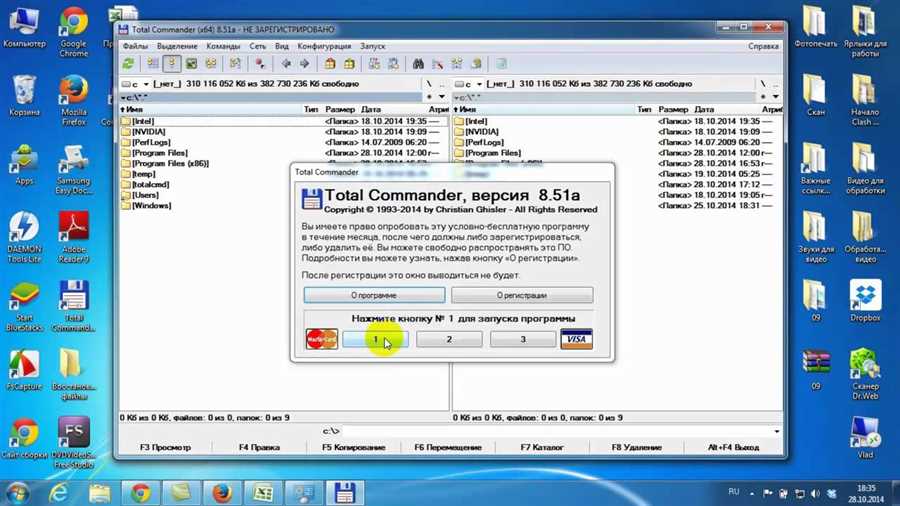Click the VISA icon in the dialog
Viewport: 900px width, 506px height.
tap(576, 339)
